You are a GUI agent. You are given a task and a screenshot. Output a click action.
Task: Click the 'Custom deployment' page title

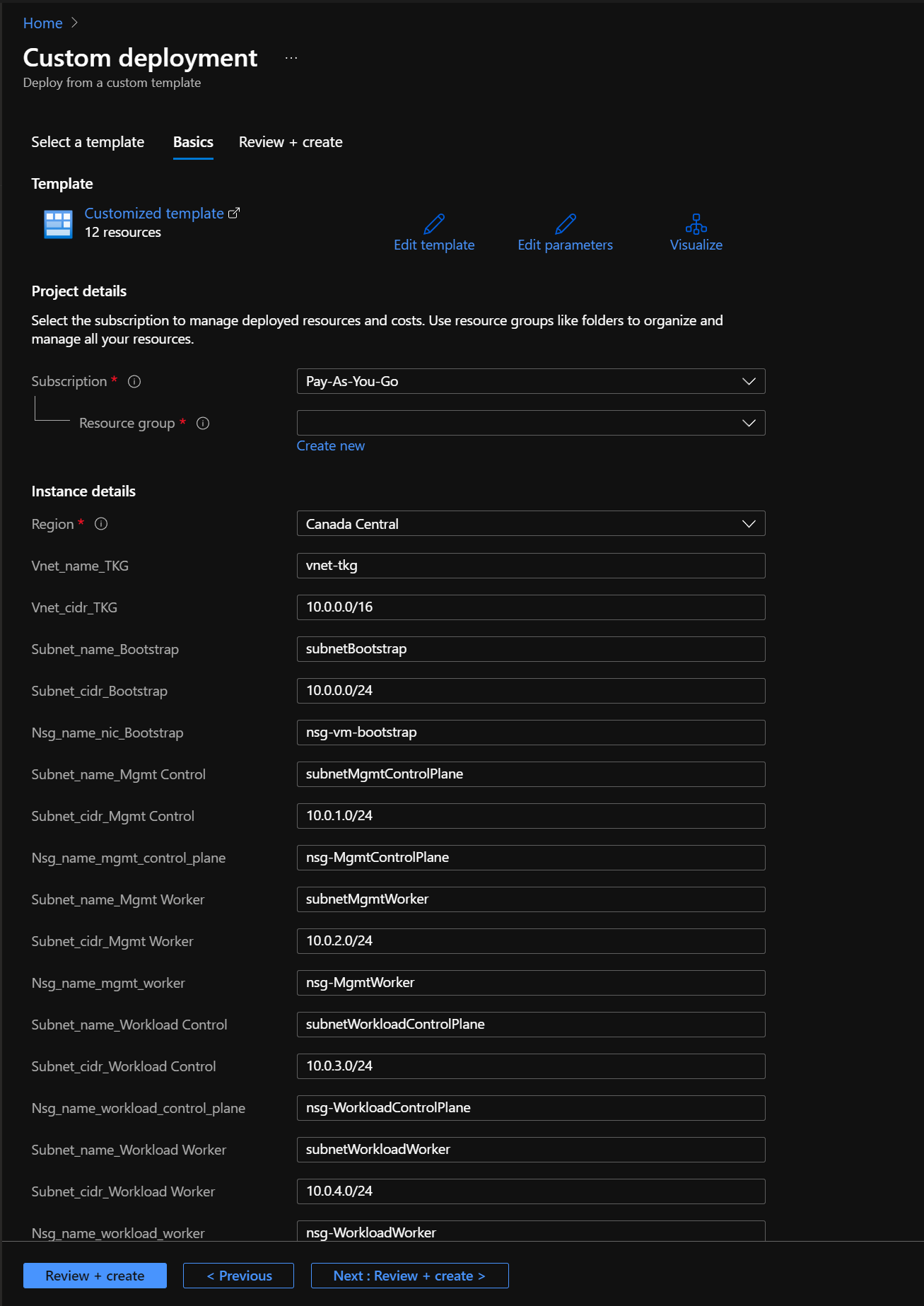click(x=141, y=58)
